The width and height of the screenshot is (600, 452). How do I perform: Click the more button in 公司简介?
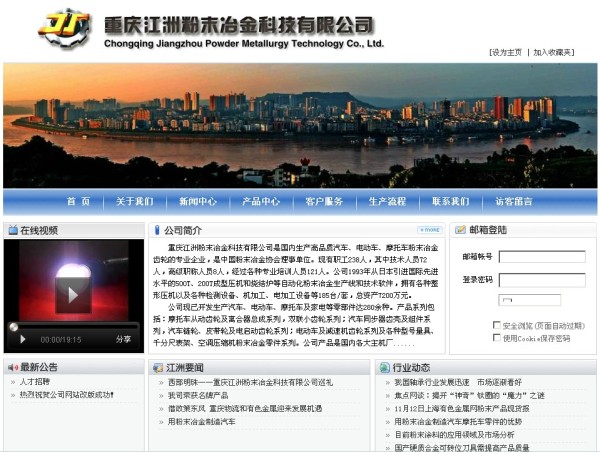pos(430,230)
